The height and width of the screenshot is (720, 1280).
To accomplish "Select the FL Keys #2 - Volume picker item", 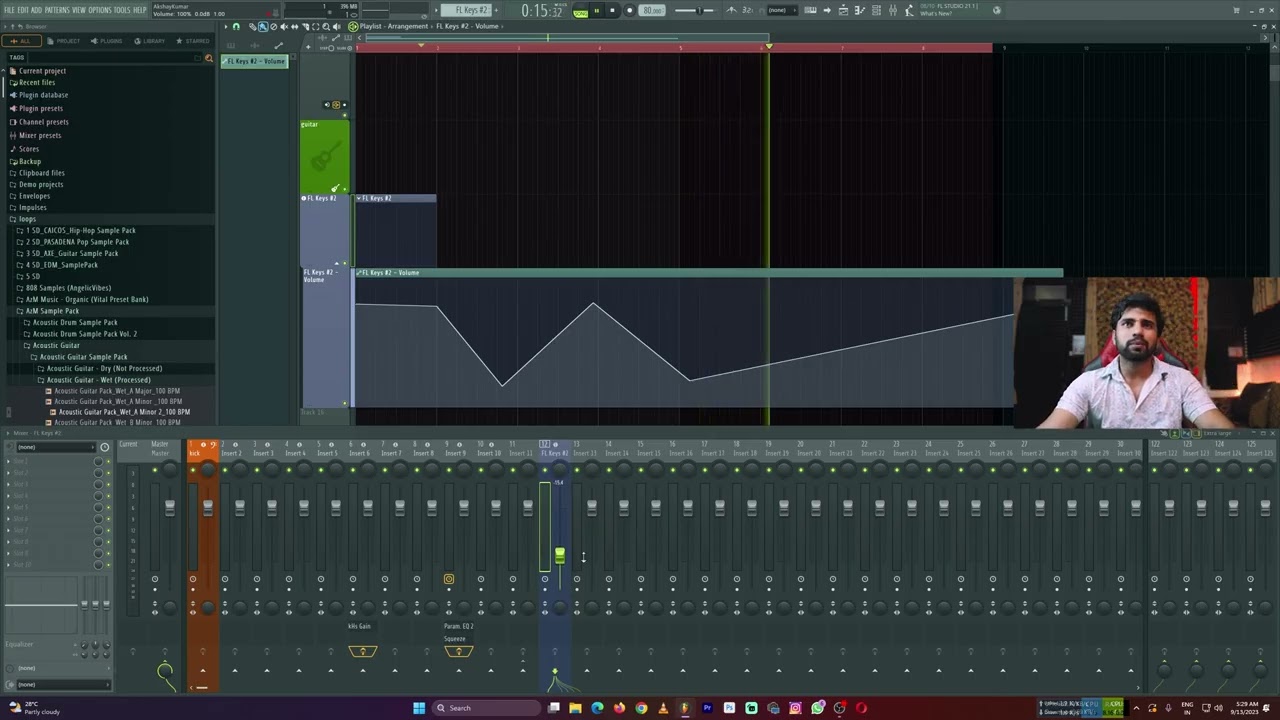I will tap(255, 61).
